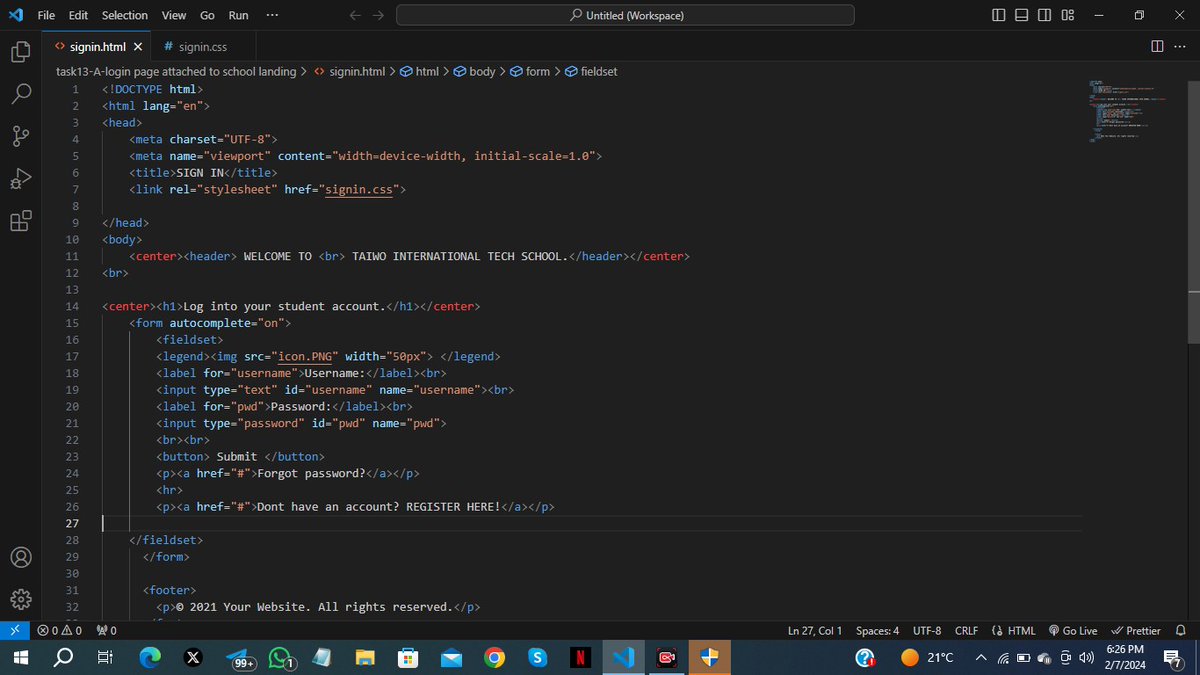1200x675 pixels.
Task: Open the Manage gear icon
Action: (x=22, y=600)
